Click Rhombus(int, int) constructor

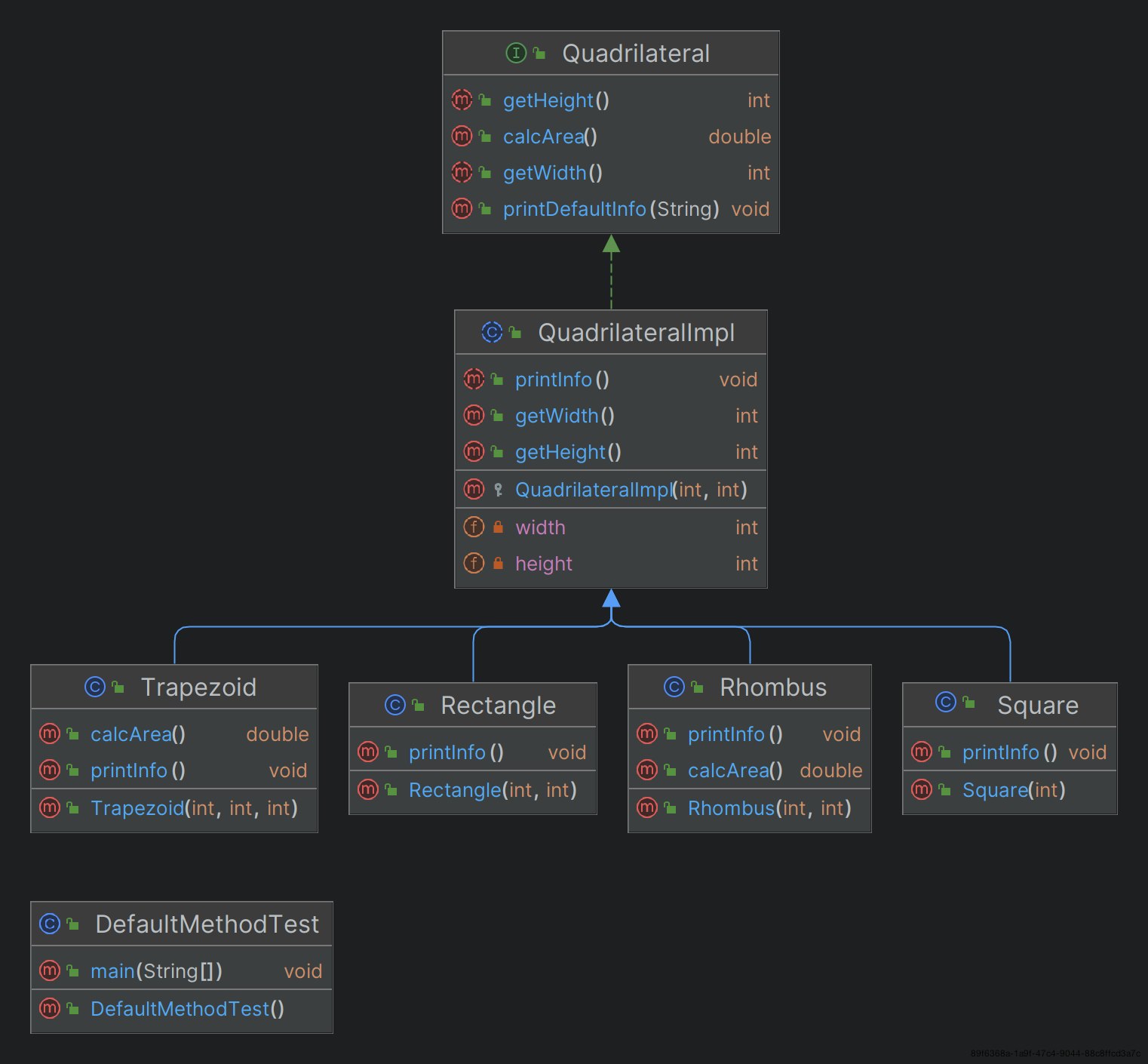click(x=769, y=808)
